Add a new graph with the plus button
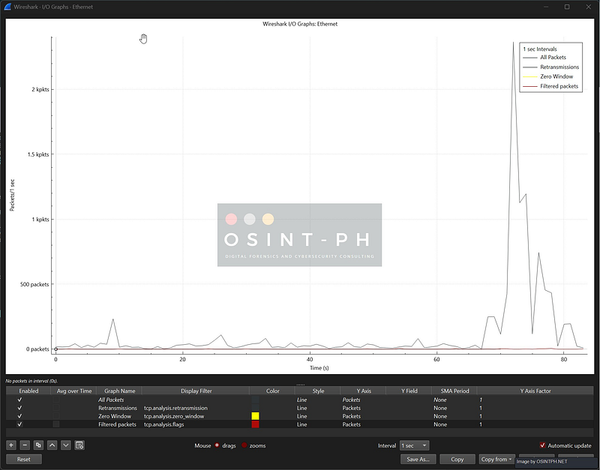Screen dimensions: 600x470 pyautogui.click(x=11, y=445)
